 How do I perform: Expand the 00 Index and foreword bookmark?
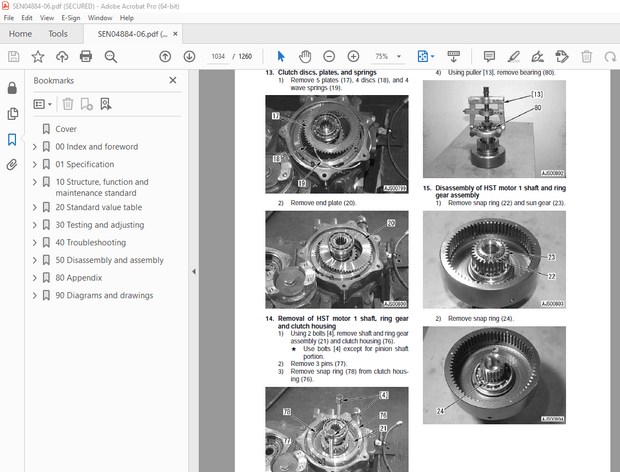point(35,147)
